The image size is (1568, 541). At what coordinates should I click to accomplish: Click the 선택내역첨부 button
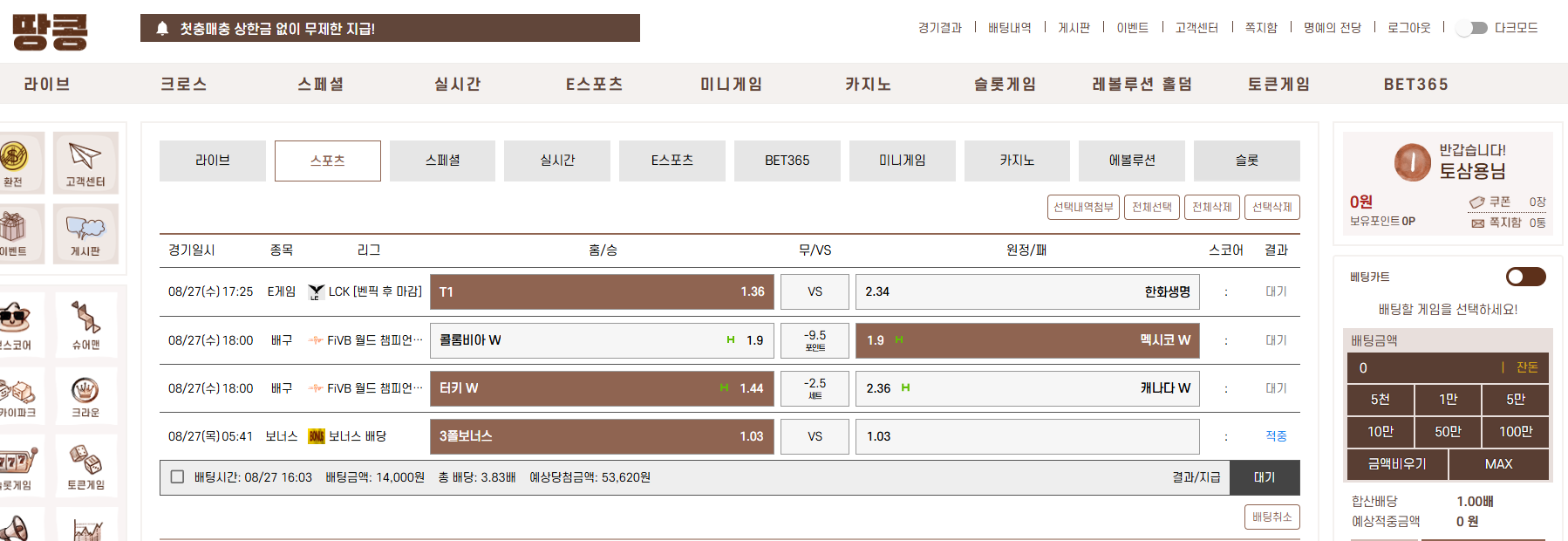[1083, 207]
